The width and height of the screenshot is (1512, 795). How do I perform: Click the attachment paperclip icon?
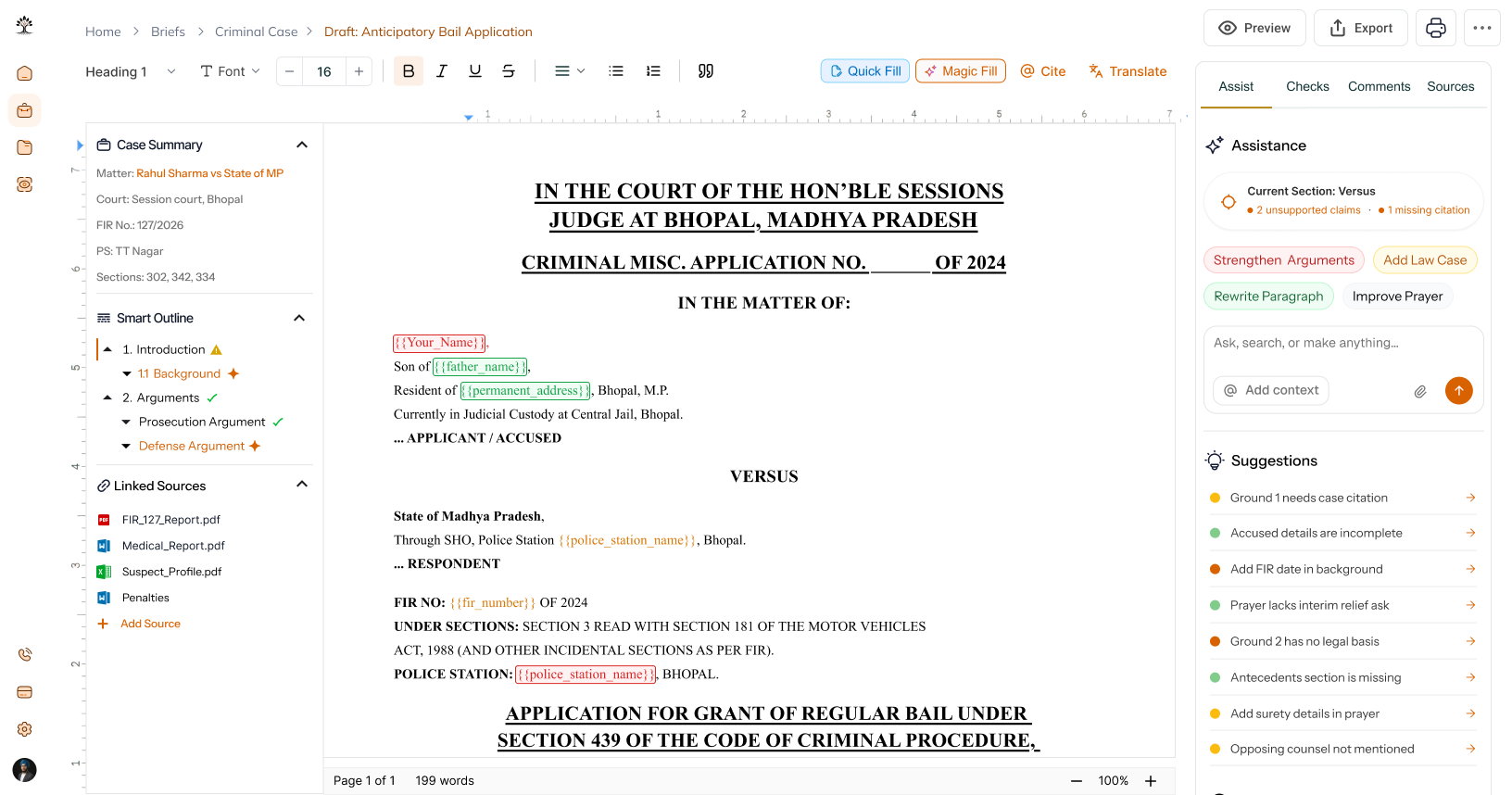pos(1420,391)
